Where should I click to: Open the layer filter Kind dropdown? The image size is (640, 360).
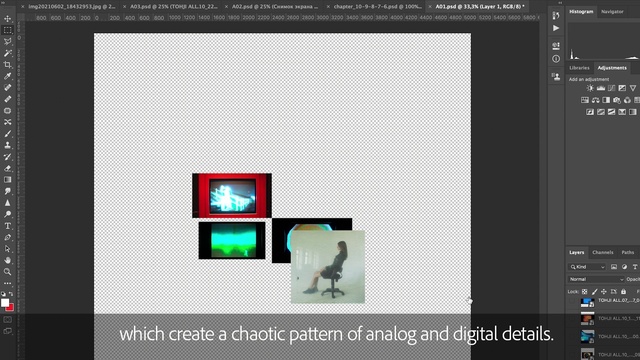coord(587,267)
